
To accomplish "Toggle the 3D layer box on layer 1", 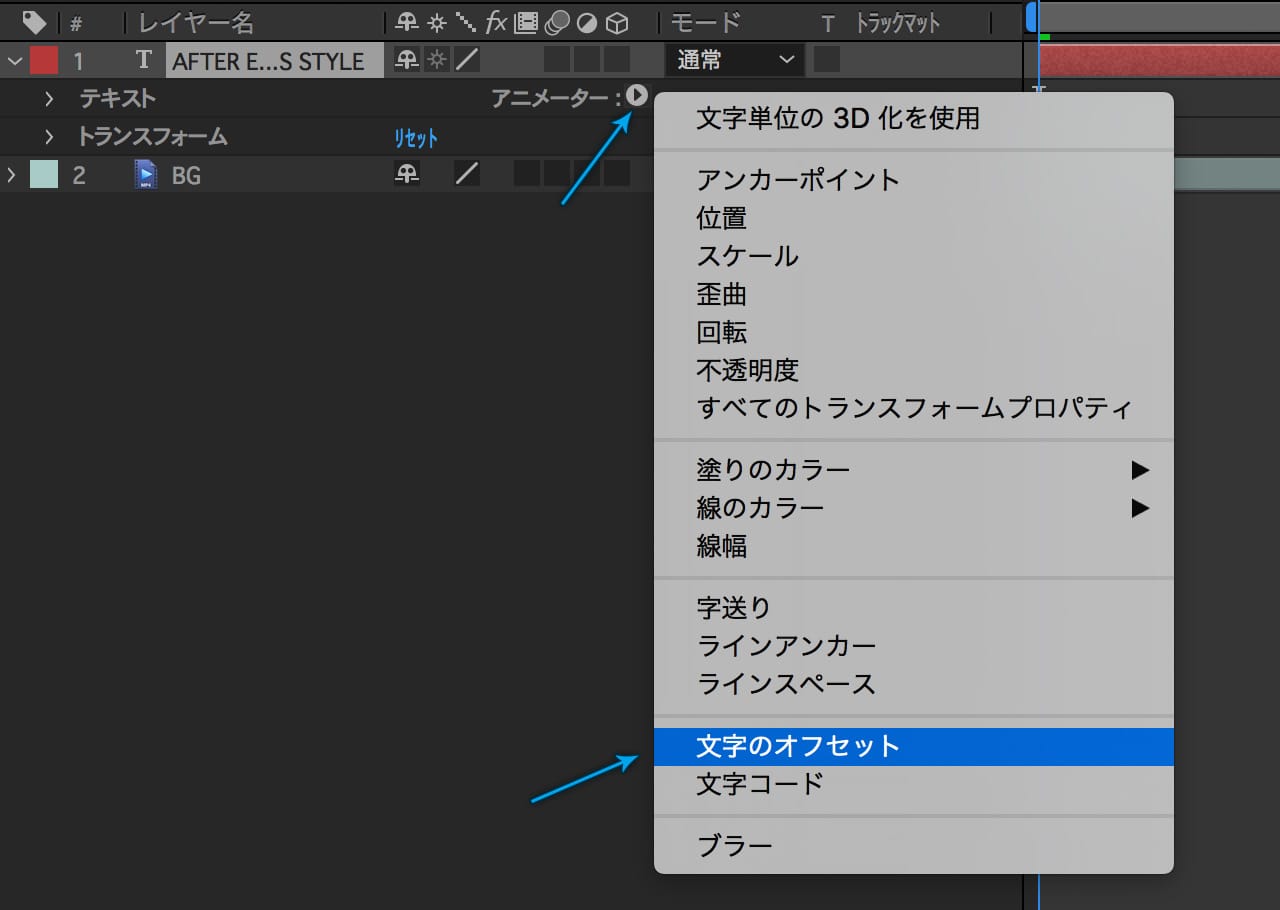I will coord(617,60).
